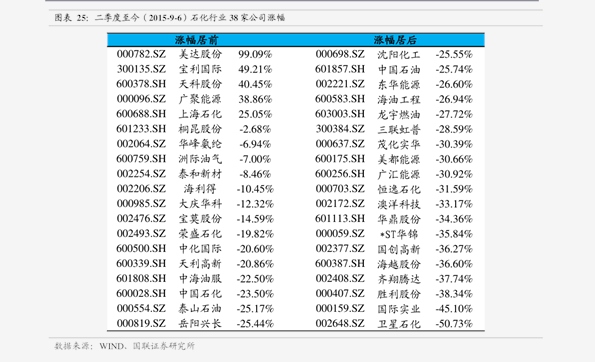Image resolution: width=595 pixels, height=362 pixels.
Task: Select the -2.68% value
Action: pyautogui.click(x=255, y=129)
